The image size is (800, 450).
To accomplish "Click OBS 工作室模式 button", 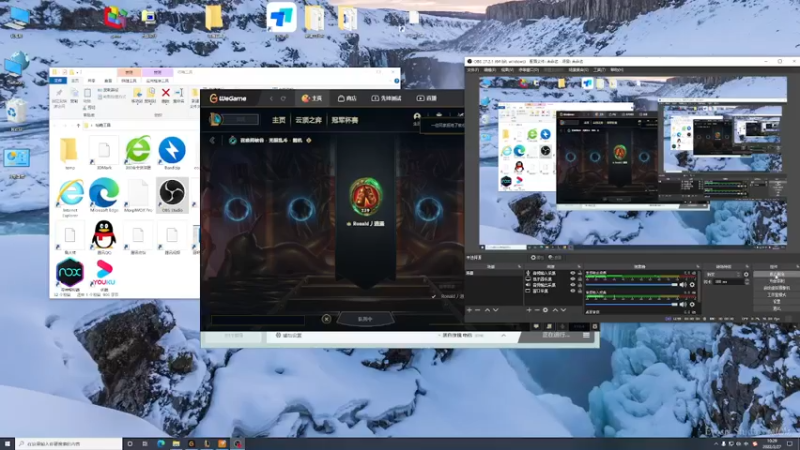I will click(777, 295).
